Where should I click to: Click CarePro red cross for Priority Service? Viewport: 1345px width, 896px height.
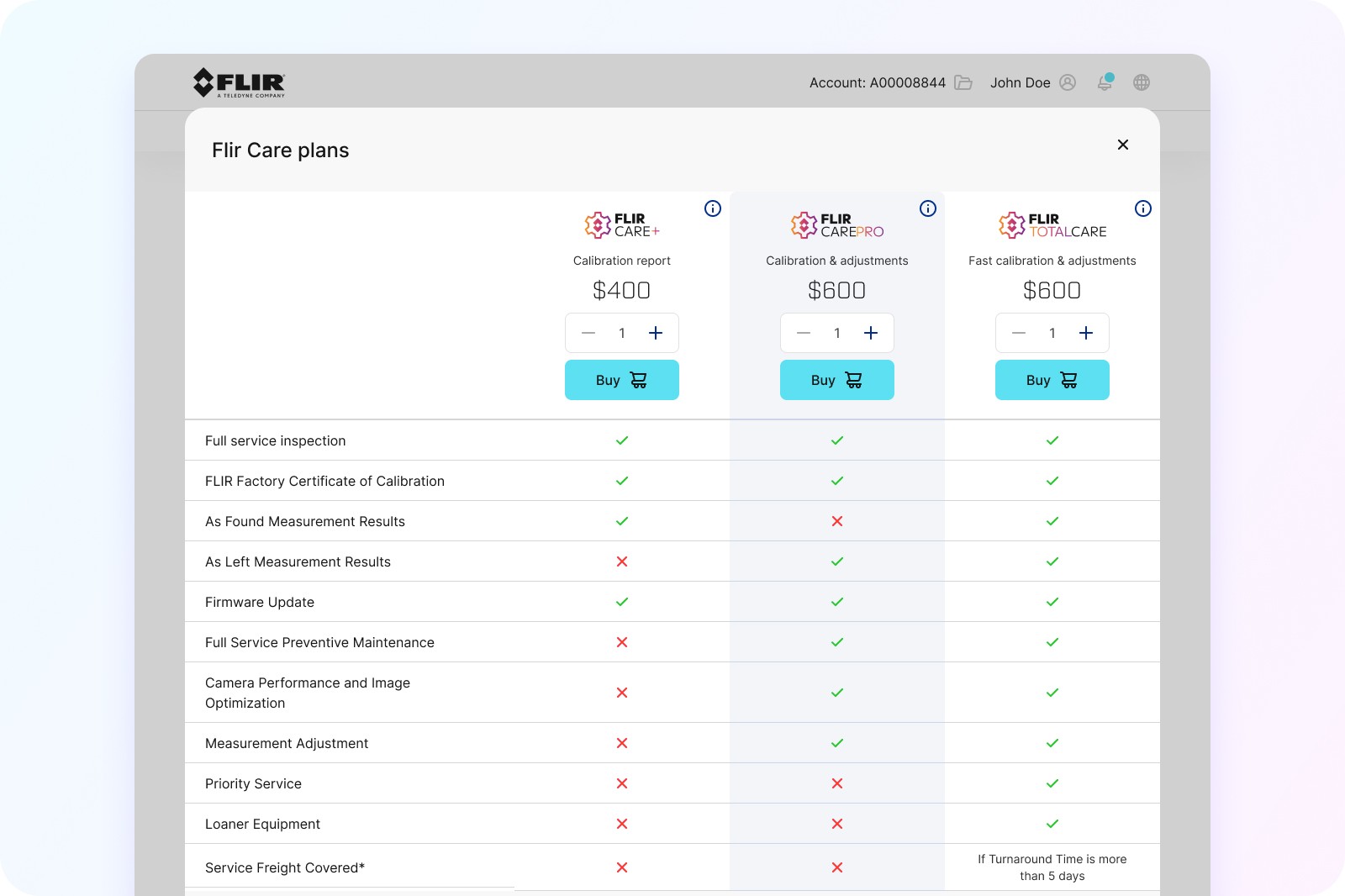point(837,783)
